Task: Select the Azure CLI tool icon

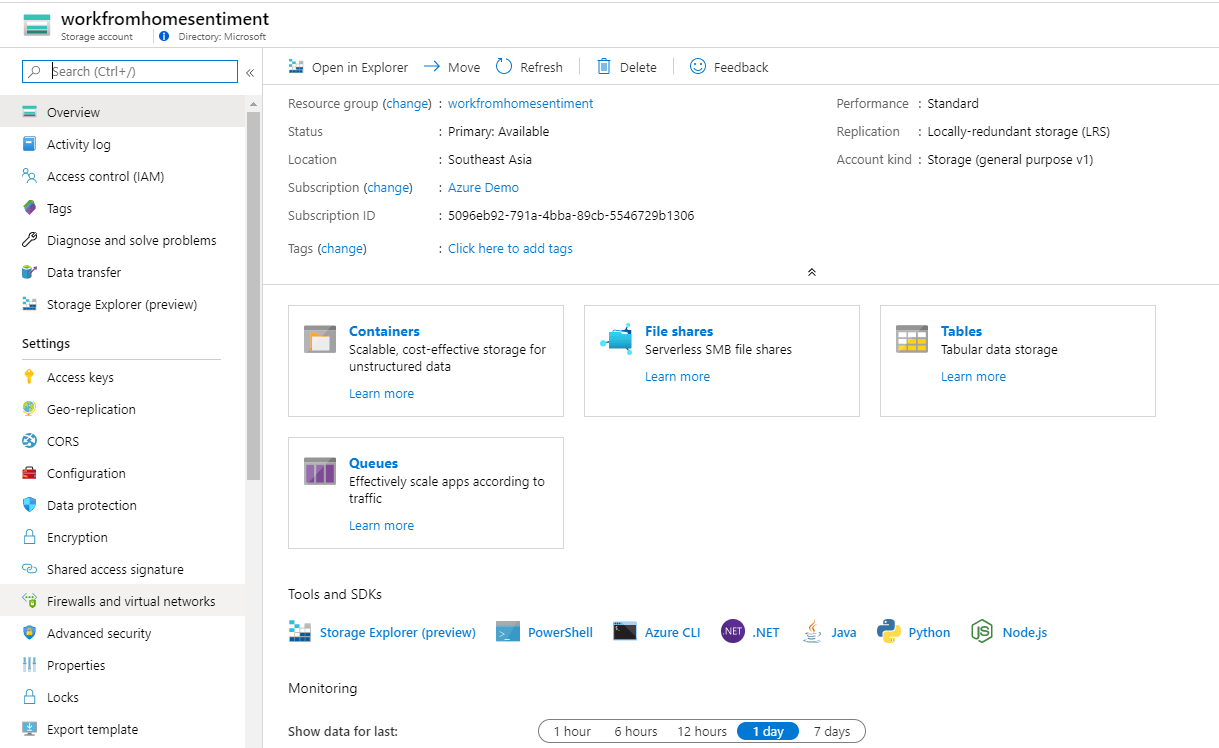Action: pos(625,631)
